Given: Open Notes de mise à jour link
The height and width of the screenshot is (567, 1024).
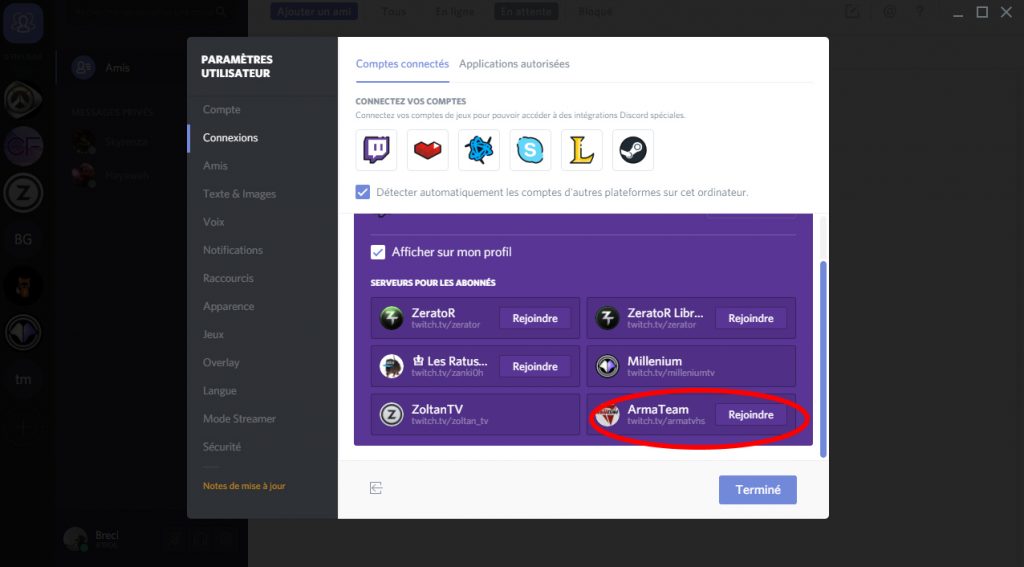Looking at the screenshot, I should coord(244,486).
